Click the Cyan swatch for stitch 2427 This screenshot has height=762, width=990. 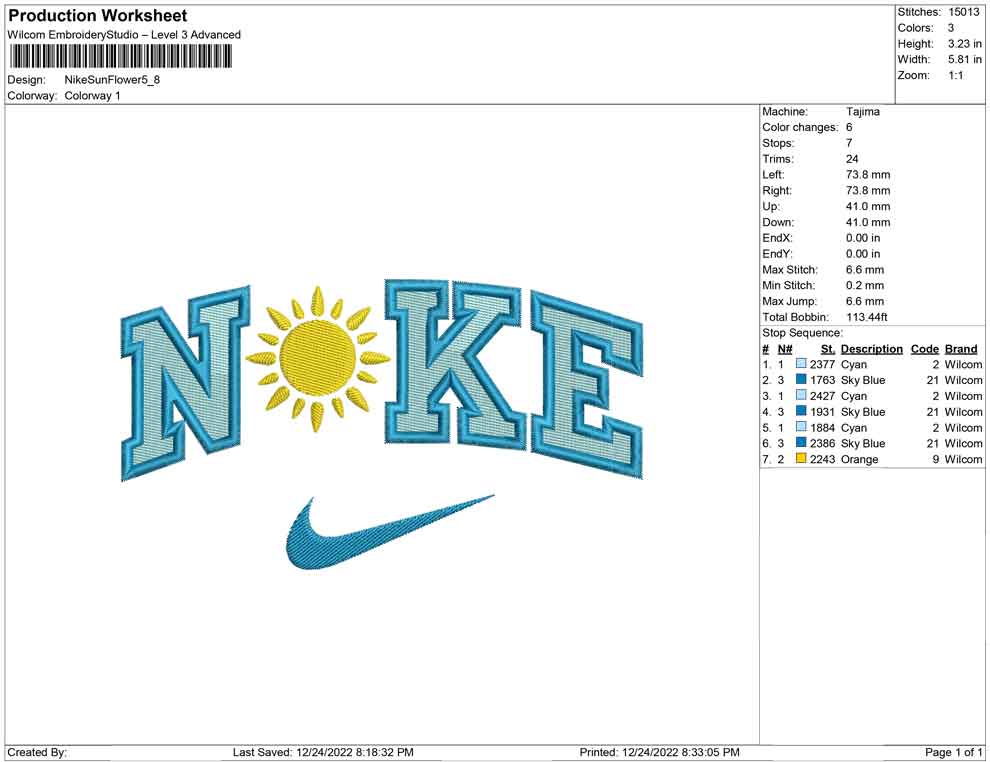[x=801, y=395]
